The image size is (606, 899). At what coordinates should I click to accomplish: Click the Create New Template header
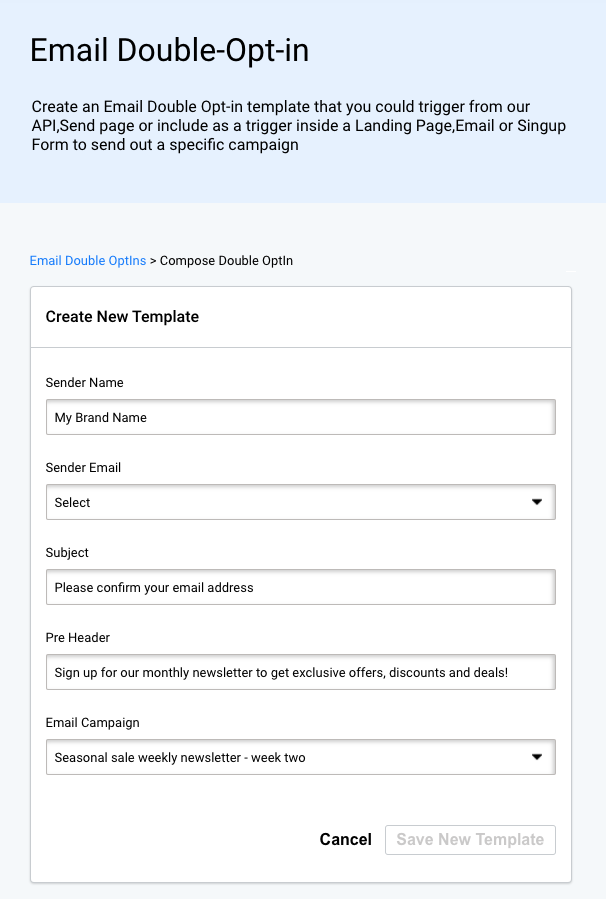tap(122, 316)
